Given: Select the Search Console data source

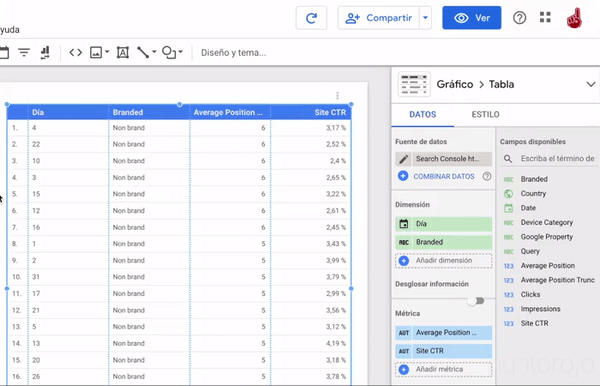Looking at the screenshot, I should click(452, 159).
